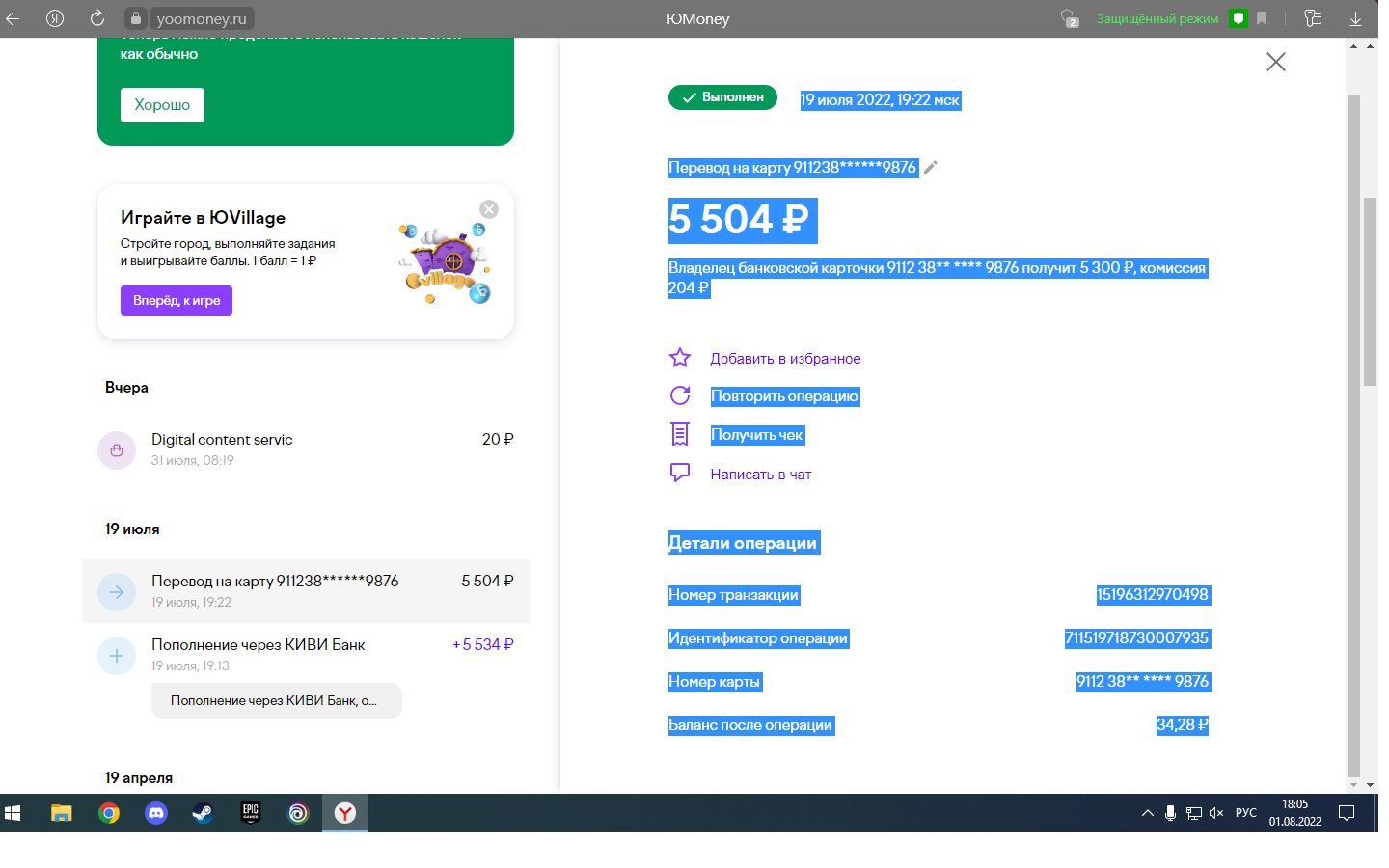Click the Пополнение через КИВИ Банк, о... chip
The width and height of the screenshot is (1389, 868).
click(277, 700)
